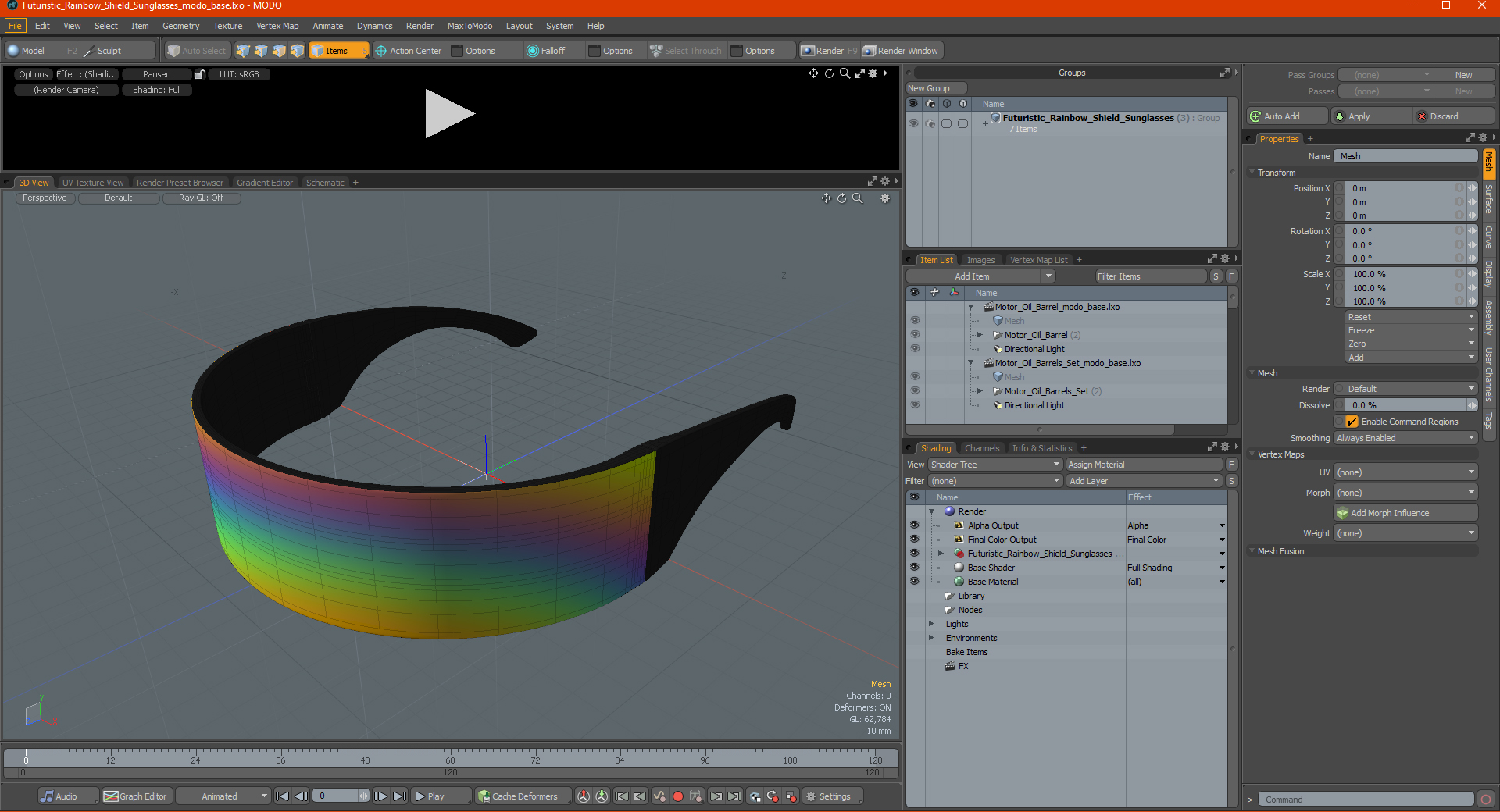Screen dimensions: 1500x812
Task: Click the Add Morph Influence button
Action: pyautogui.click(x=1405, y=513)
